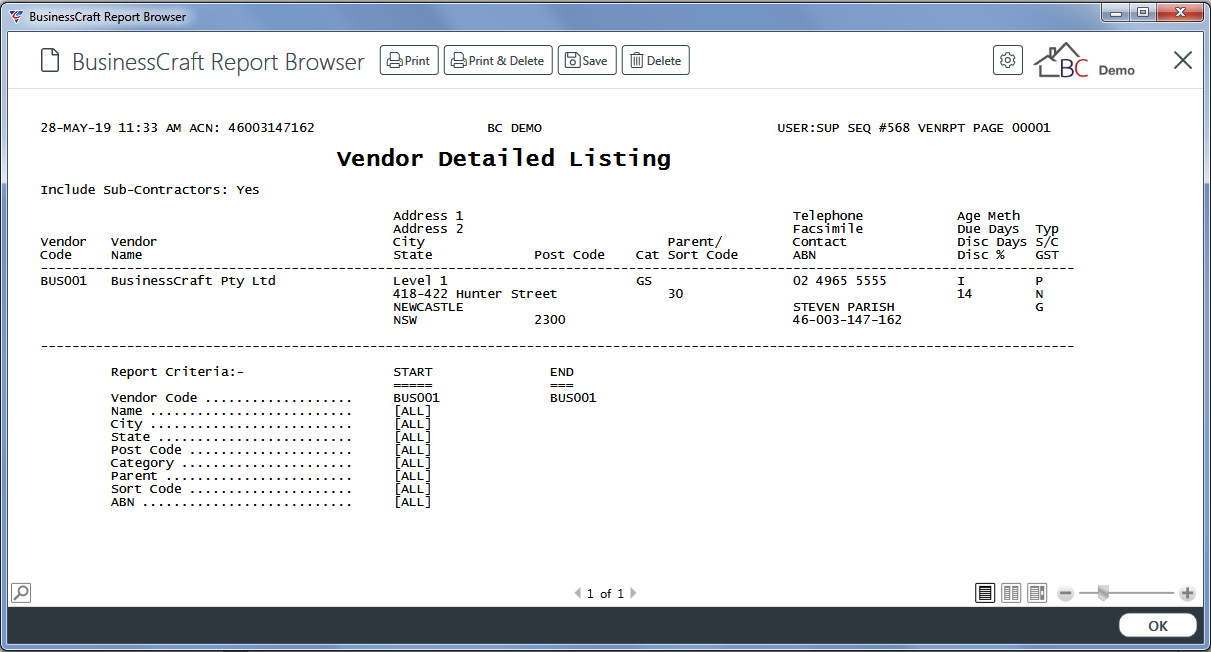This screenshot has width=1211, height=652.
Task: Click the '28-MAY-19 11:33 AM' timestamp
Action: (x=111, y=128)
